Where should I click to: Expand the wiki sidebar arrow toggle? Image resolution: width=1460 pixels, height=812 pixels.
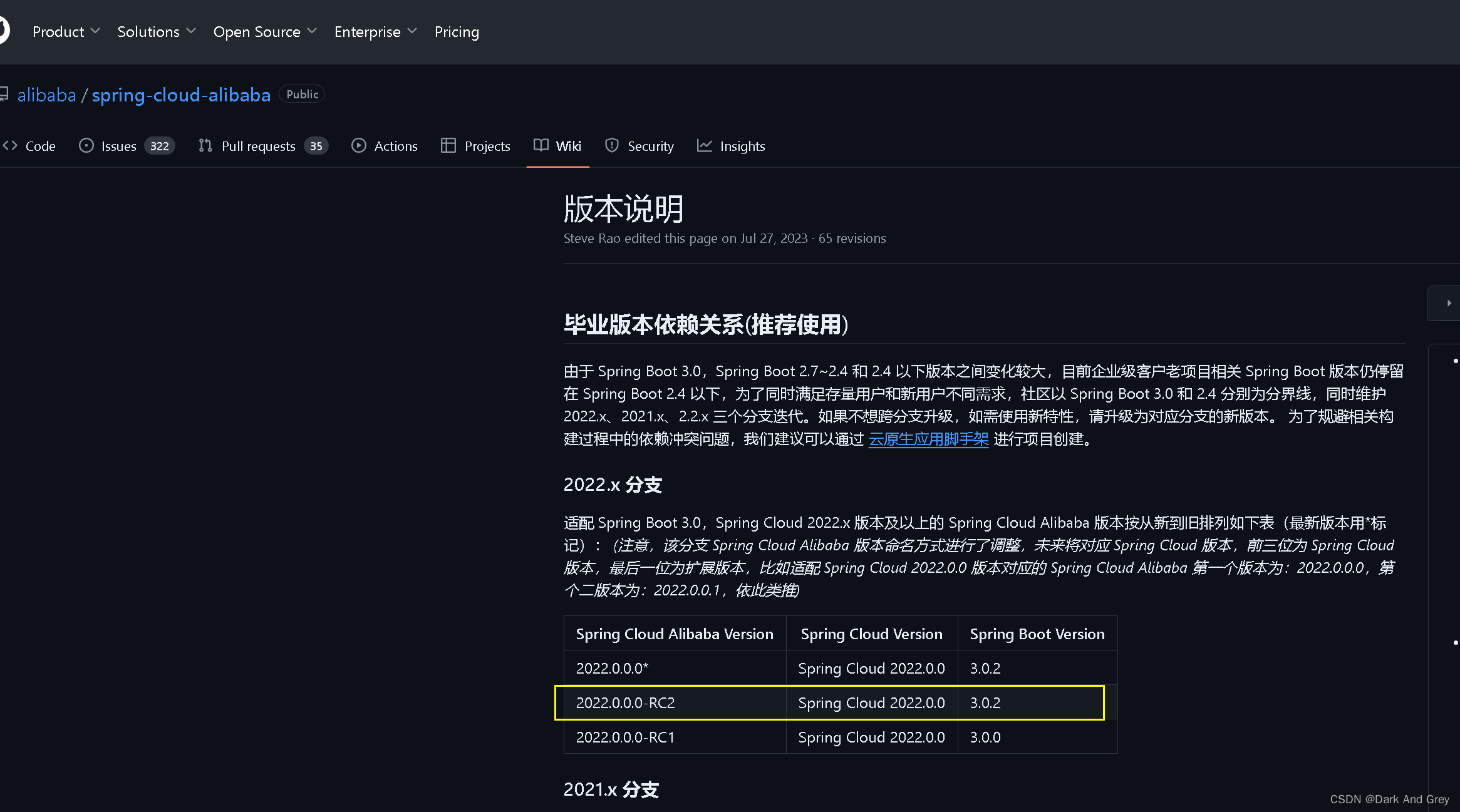(x=1449, y=303)
